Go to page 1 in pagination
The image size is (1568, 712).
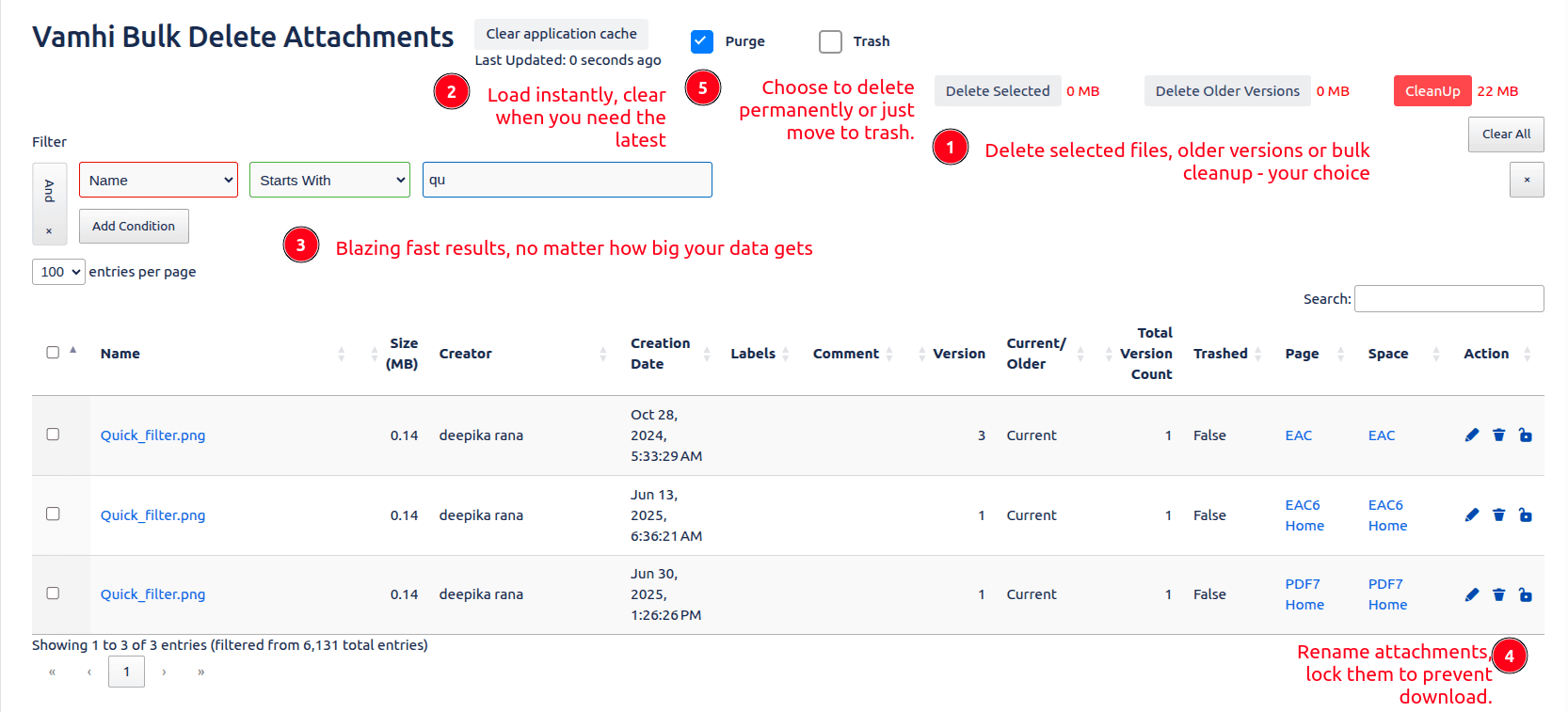(x=126, y=672)
